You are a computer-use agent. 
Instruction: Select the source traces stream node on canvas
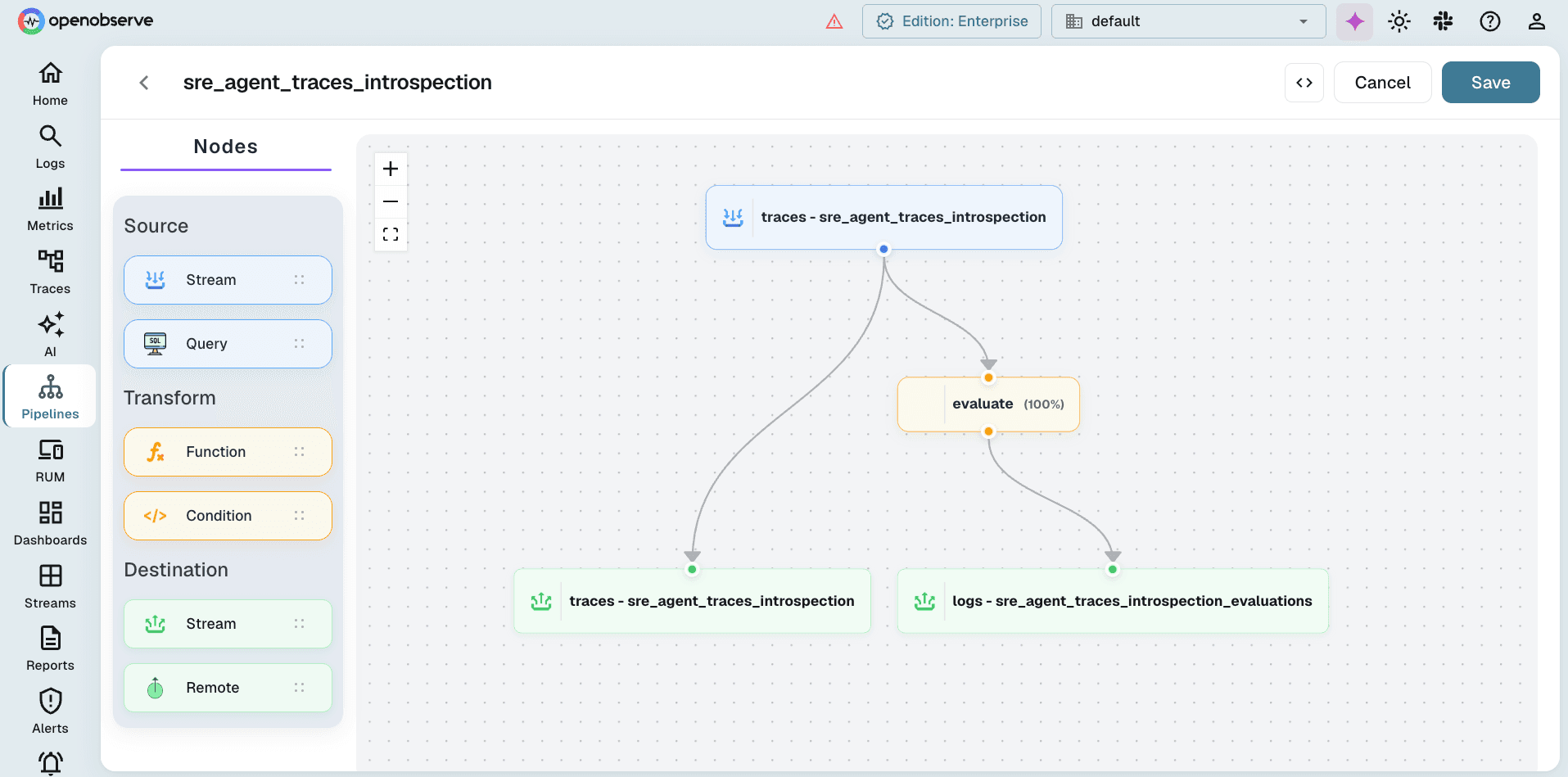point(883,217)
